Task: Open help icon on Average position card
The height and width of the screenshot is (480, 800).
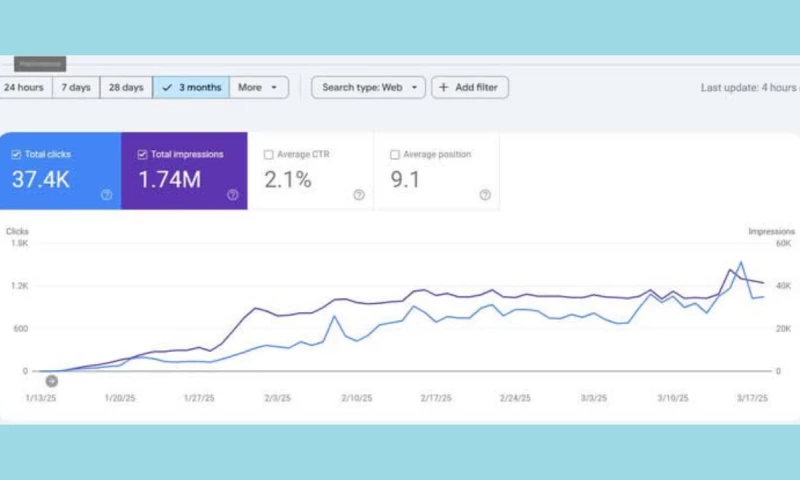Action: click(x=485, y=195)
